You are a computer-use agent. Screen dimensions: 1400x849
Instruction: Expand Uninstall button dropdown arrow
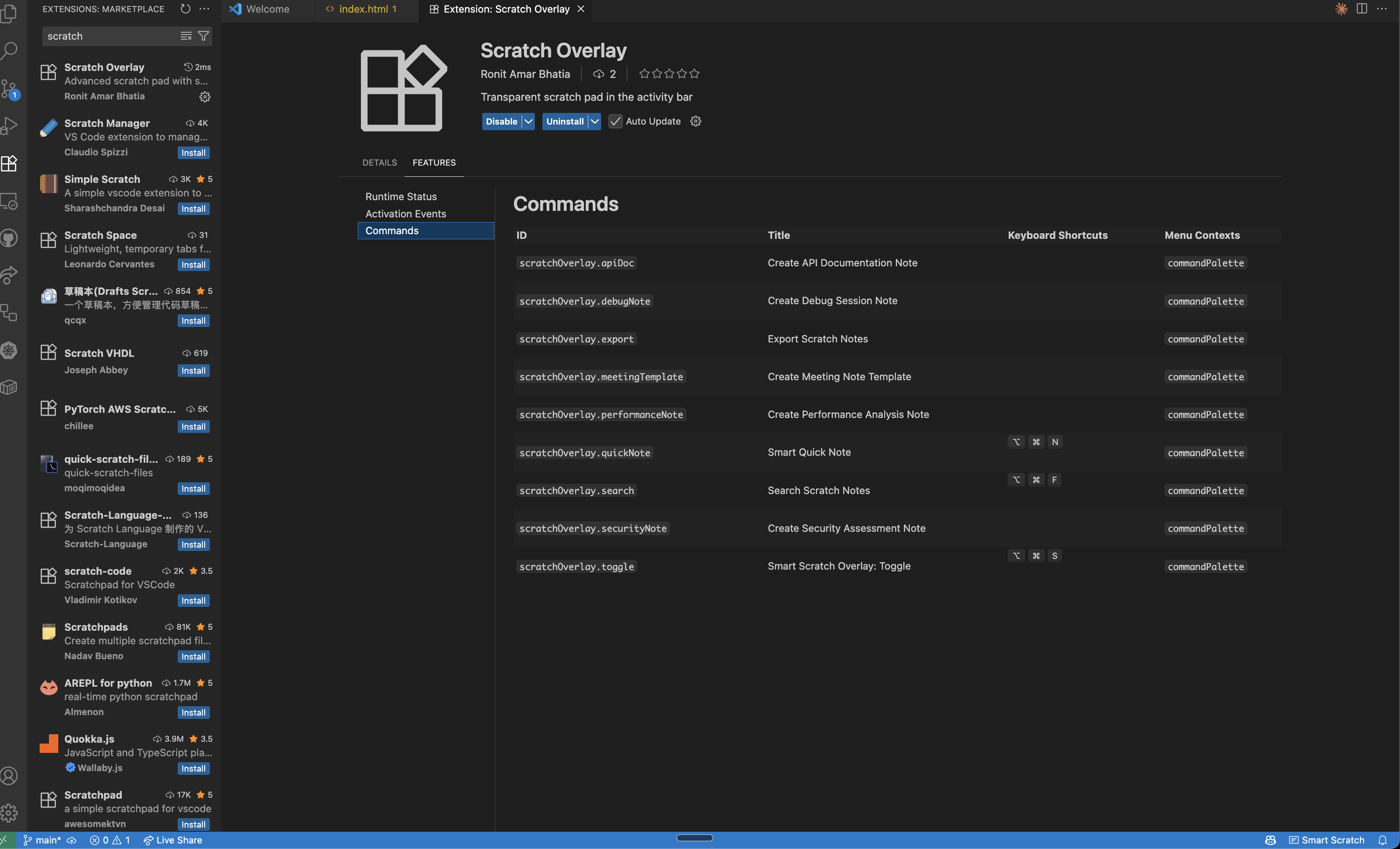point(594,121)
